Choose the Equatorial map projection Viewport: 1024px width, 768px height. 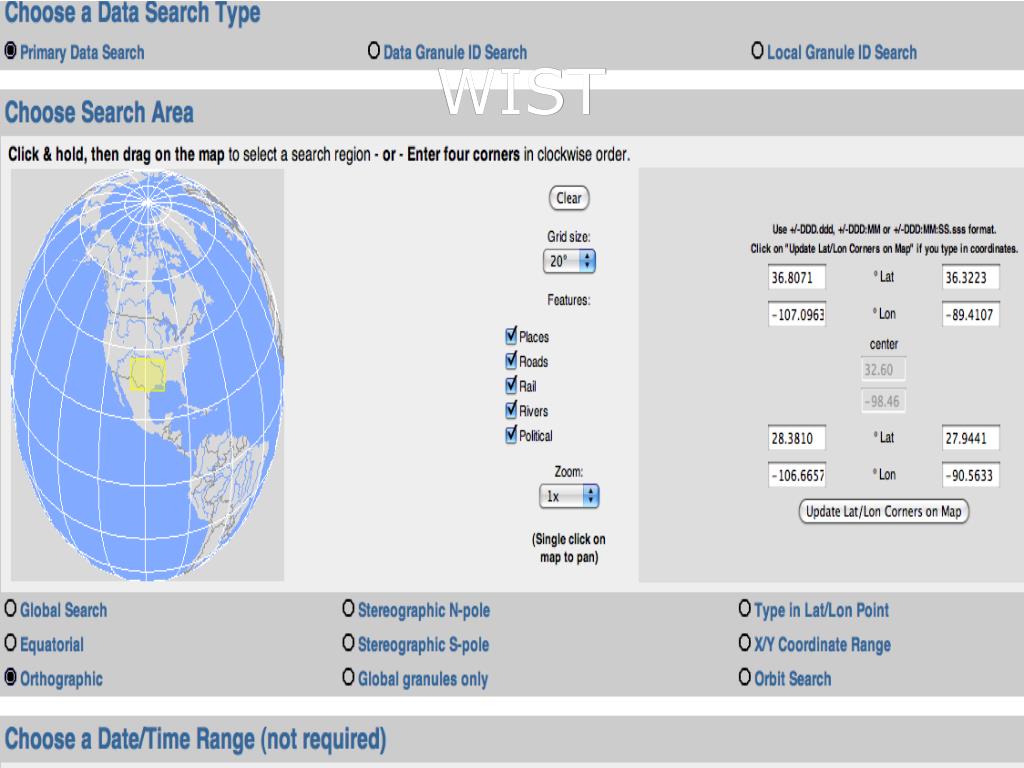10,643
